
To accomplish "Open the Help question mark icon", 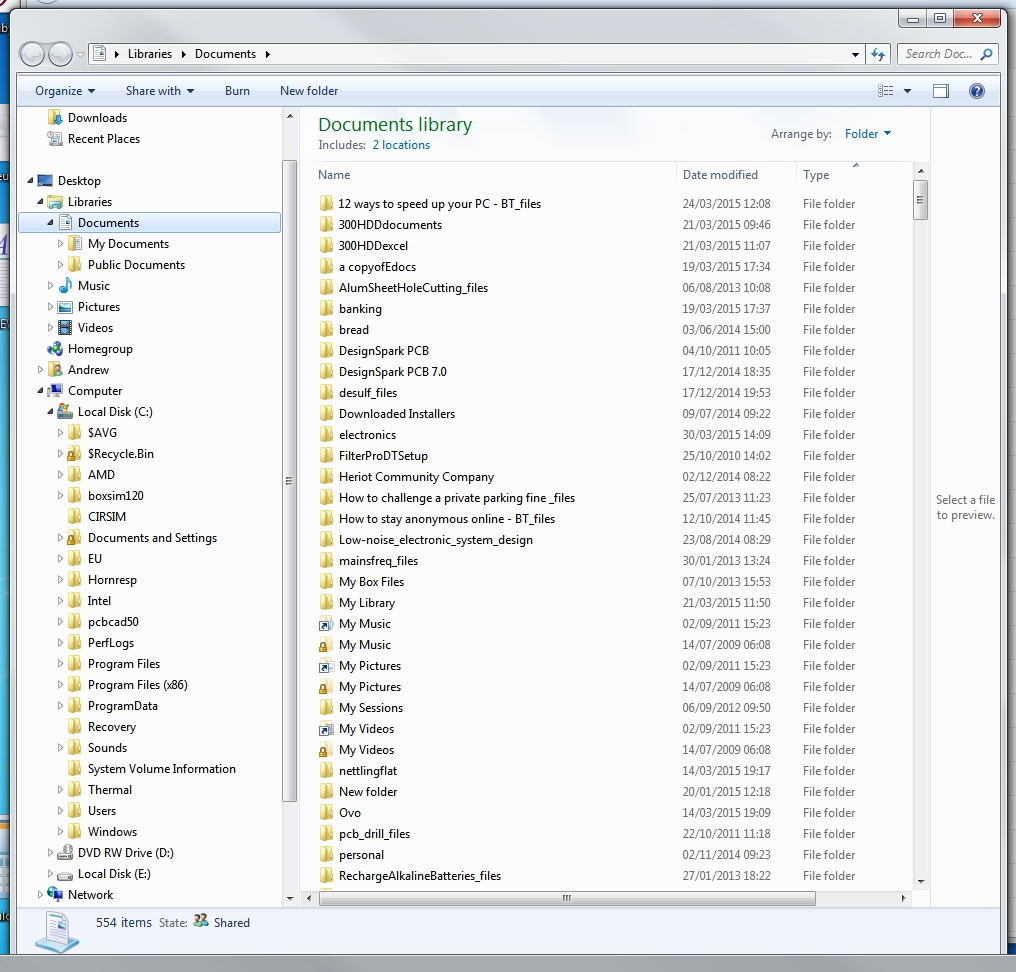I will [976, 91].
